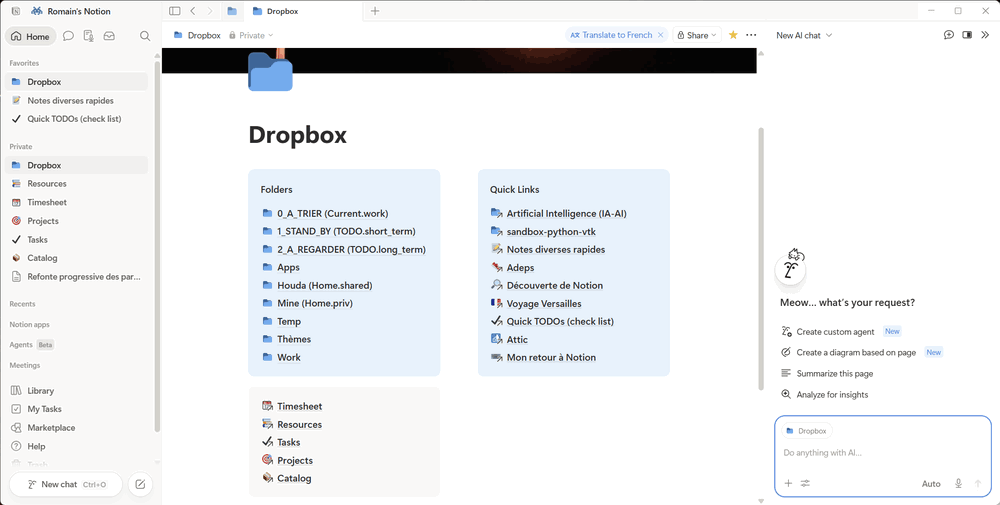This screenshot has height=505, width=1000.
Task: Expand the New AI chat dropdown
Action: pos(804,35)
